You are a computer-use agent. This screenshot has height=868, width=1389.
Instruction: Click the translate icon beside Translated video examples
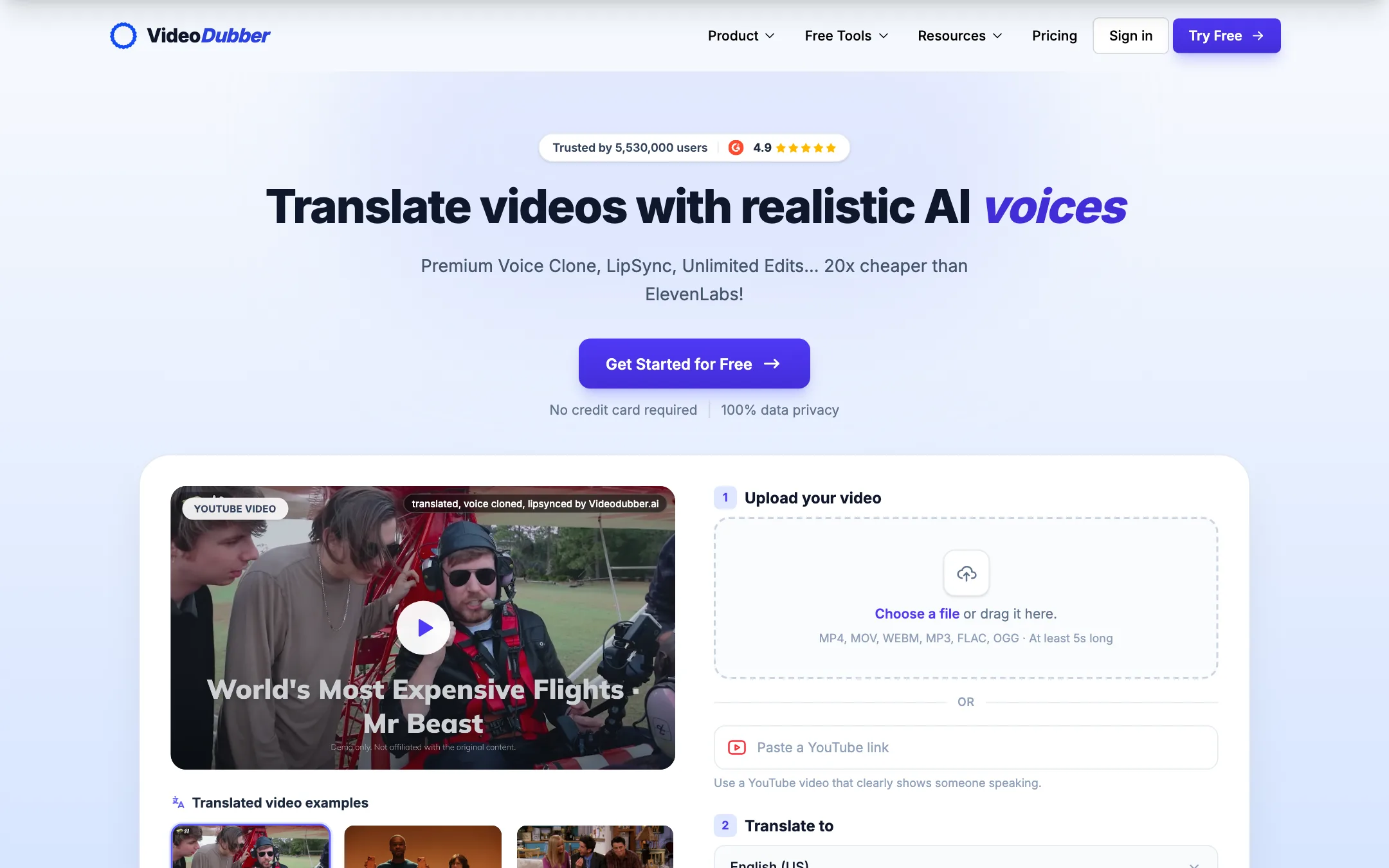click(x=178, y=802)
